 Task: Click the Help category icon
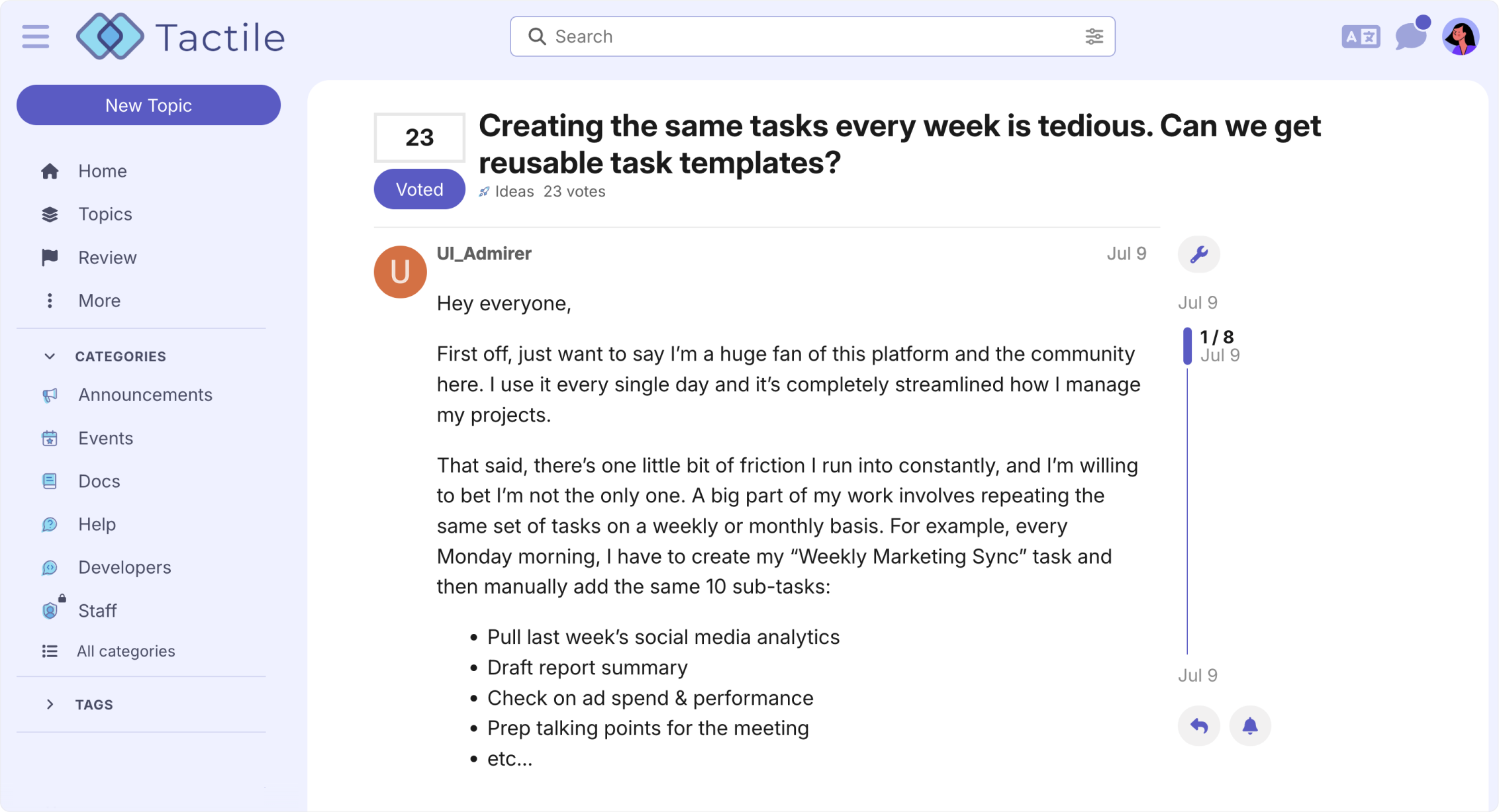[50, 524]
